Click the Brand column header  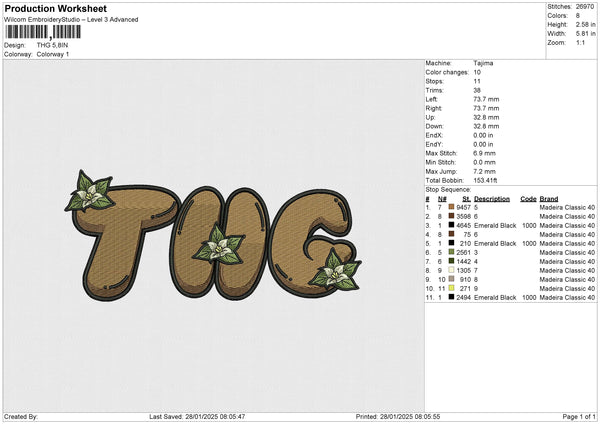(x=549, y=199)
